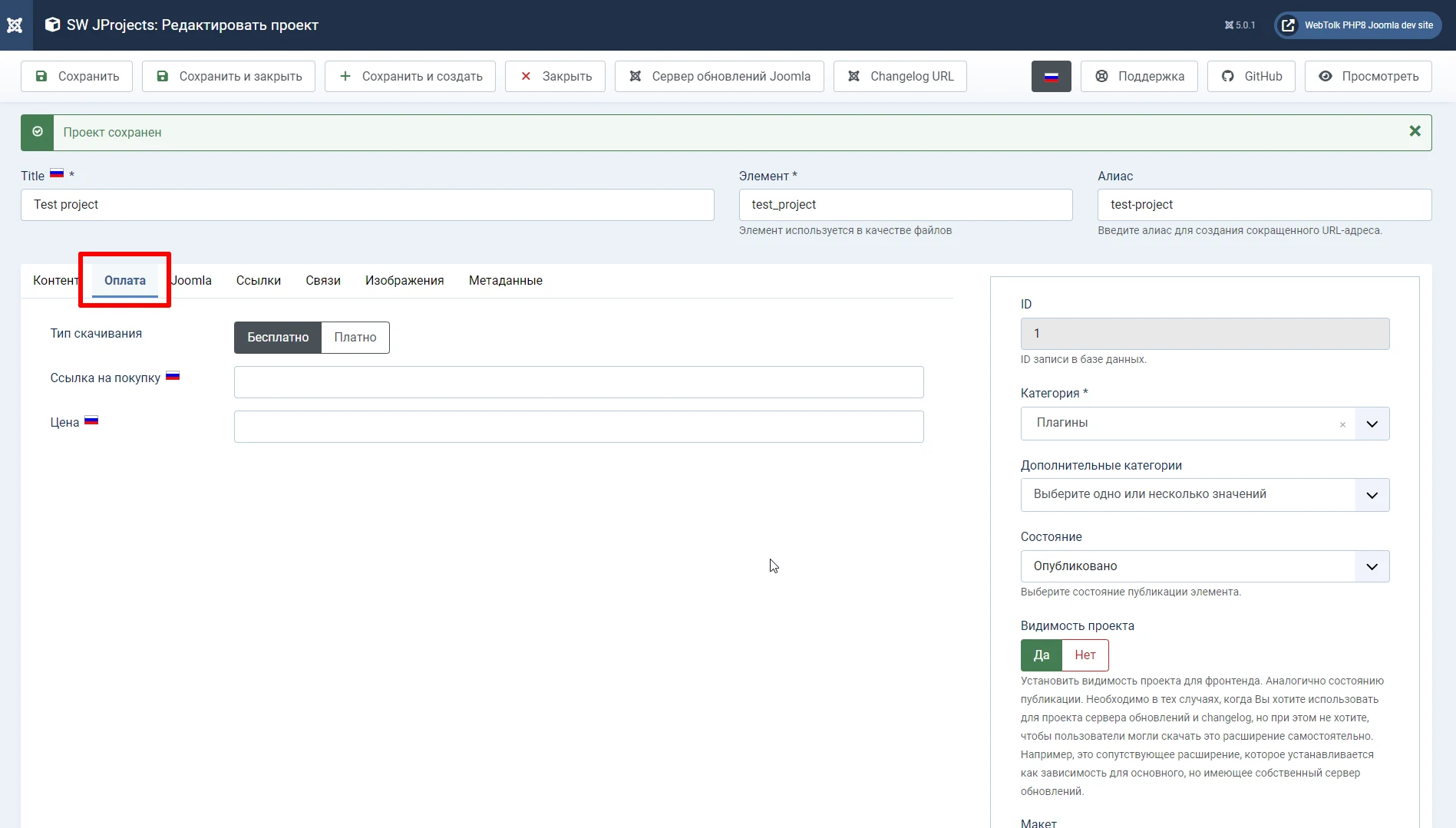Set Видимость проекта to Да
Image resolution: width=1456 pixels, height=828 pixels.
(1042, 655)
